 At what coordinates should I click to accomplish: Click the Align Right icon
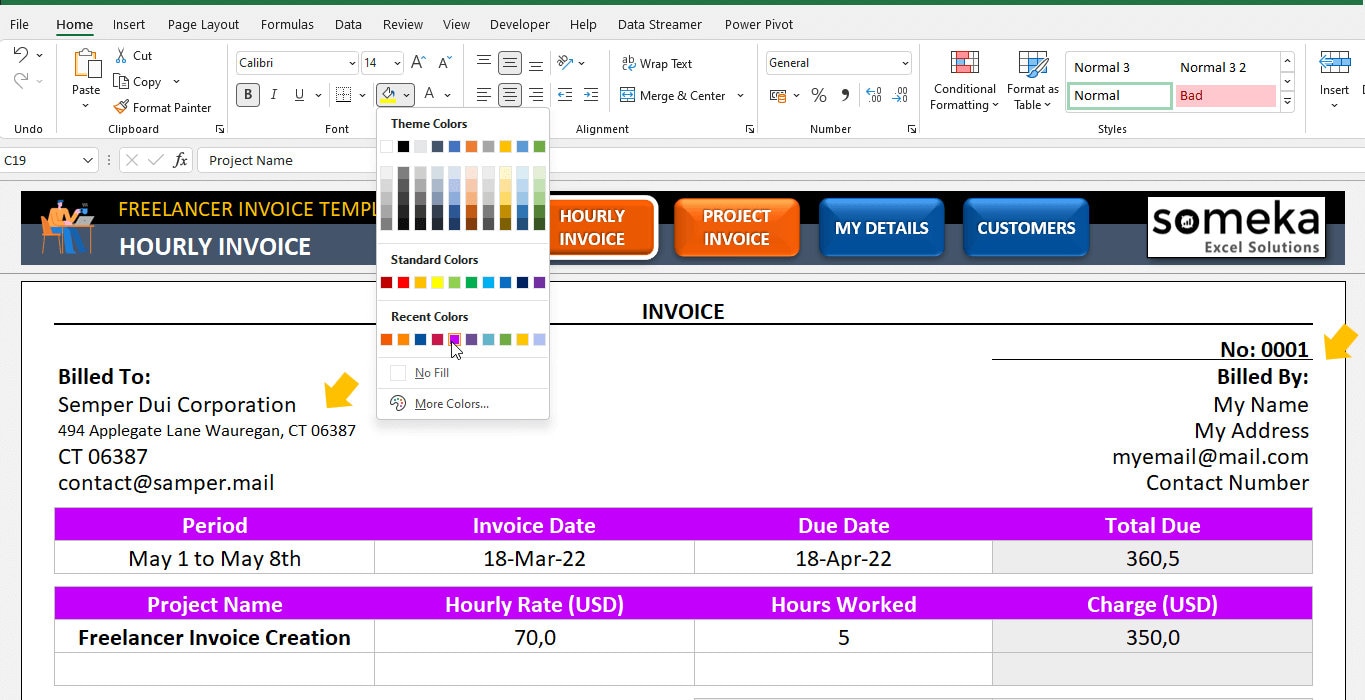click(536, 95)
